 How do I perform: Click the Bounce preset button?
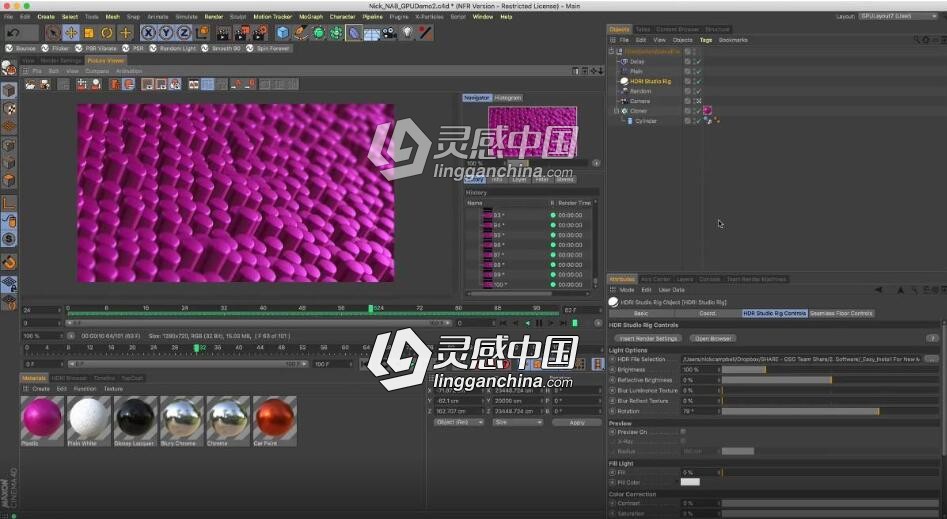coord(21,48)
